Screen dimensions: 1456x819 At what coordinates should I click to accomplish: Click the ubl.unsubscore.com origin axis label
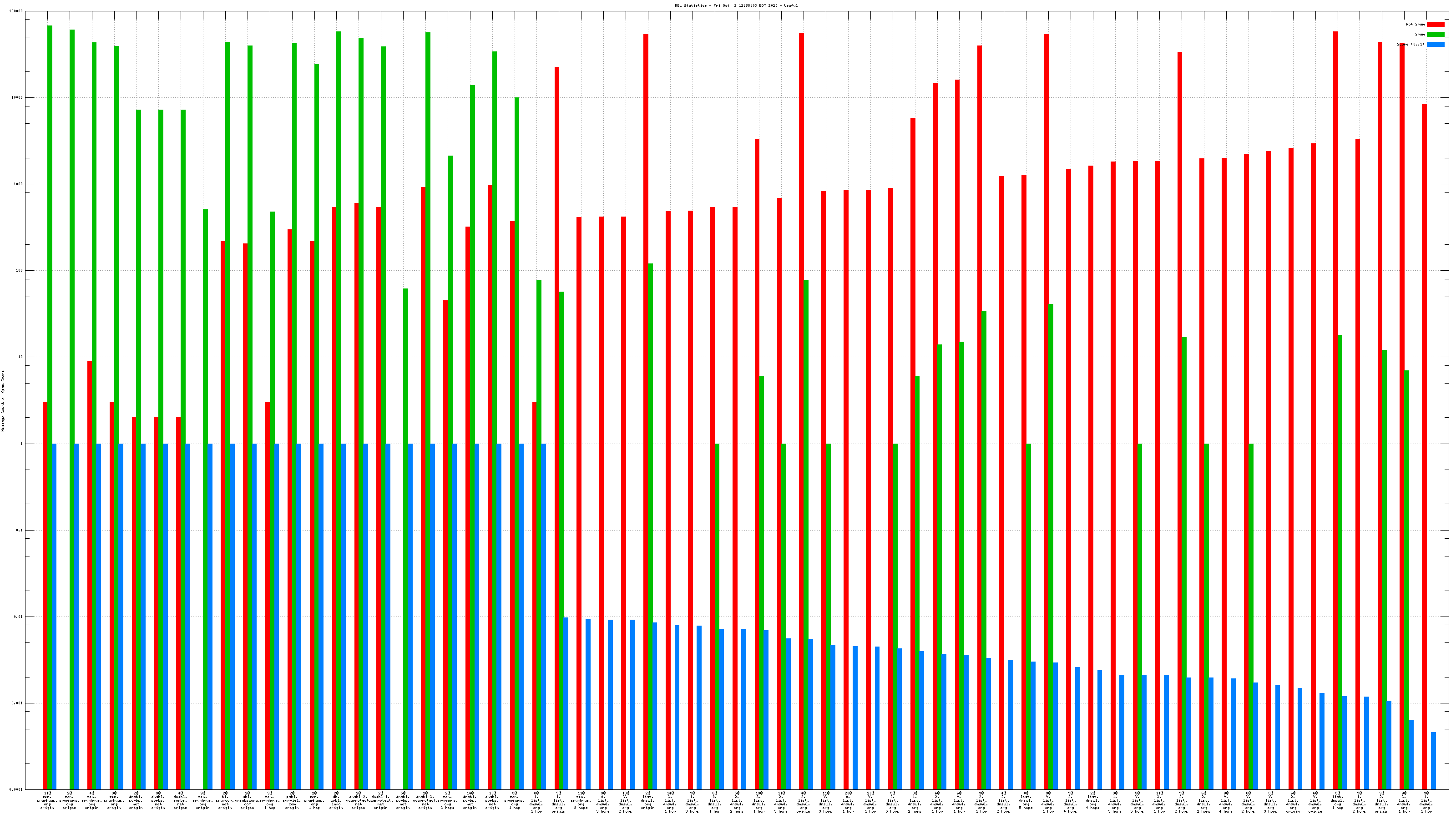pyautogui.click(x=247, y=800)
